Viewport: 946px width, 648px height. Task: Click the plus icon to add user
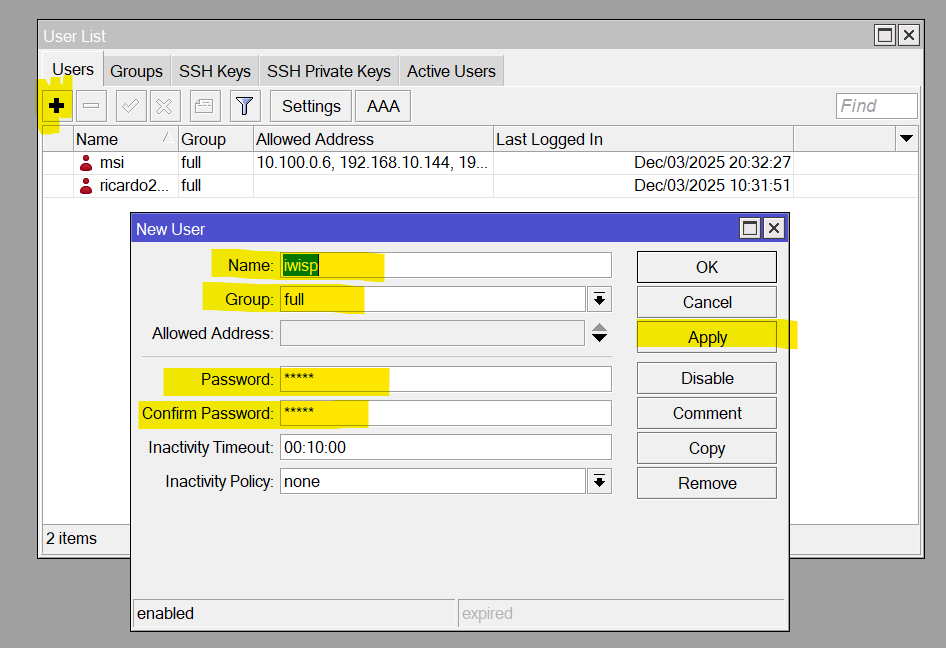[57, 106]
